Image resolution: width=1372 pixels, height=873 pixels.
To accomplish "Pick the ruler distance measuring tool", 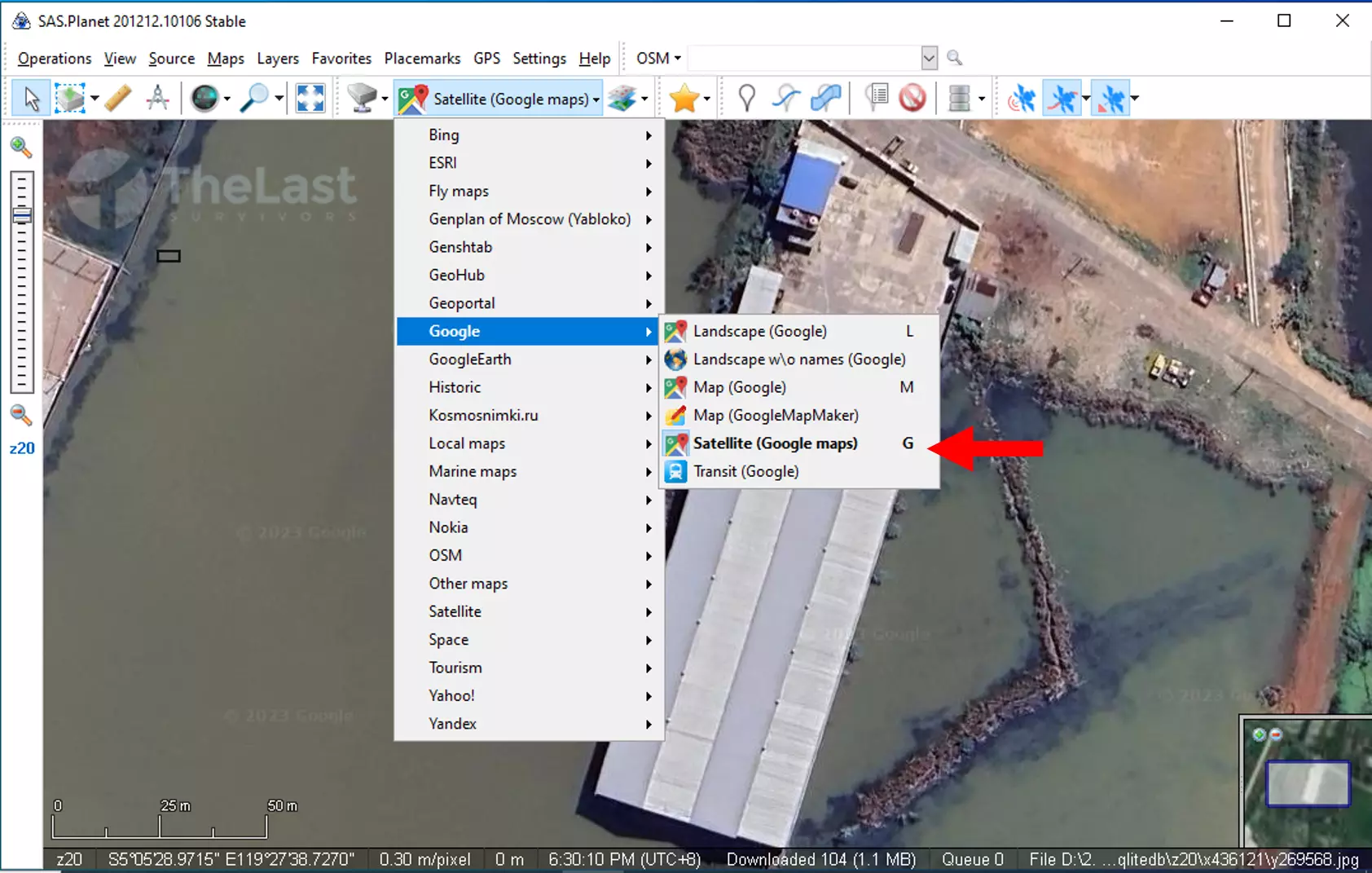I will [x=118, y=99].
